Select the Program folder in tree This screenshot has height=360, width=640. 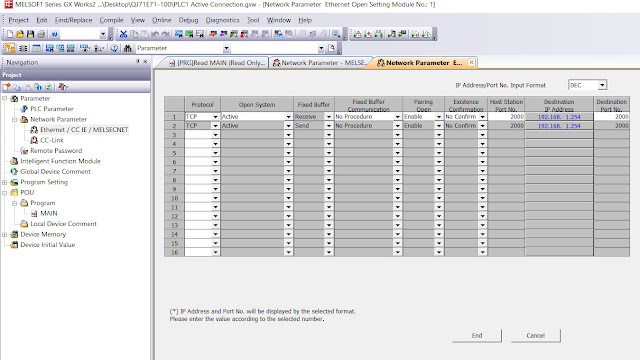(42, 203)
